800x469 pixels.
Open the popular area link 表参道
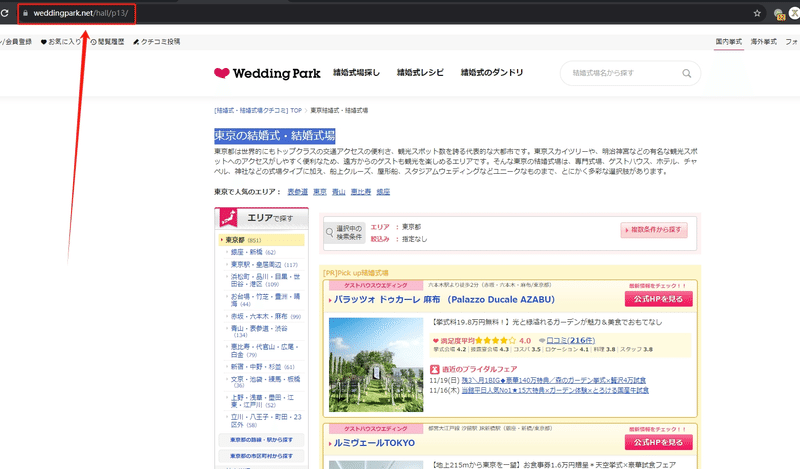(297, 192)
